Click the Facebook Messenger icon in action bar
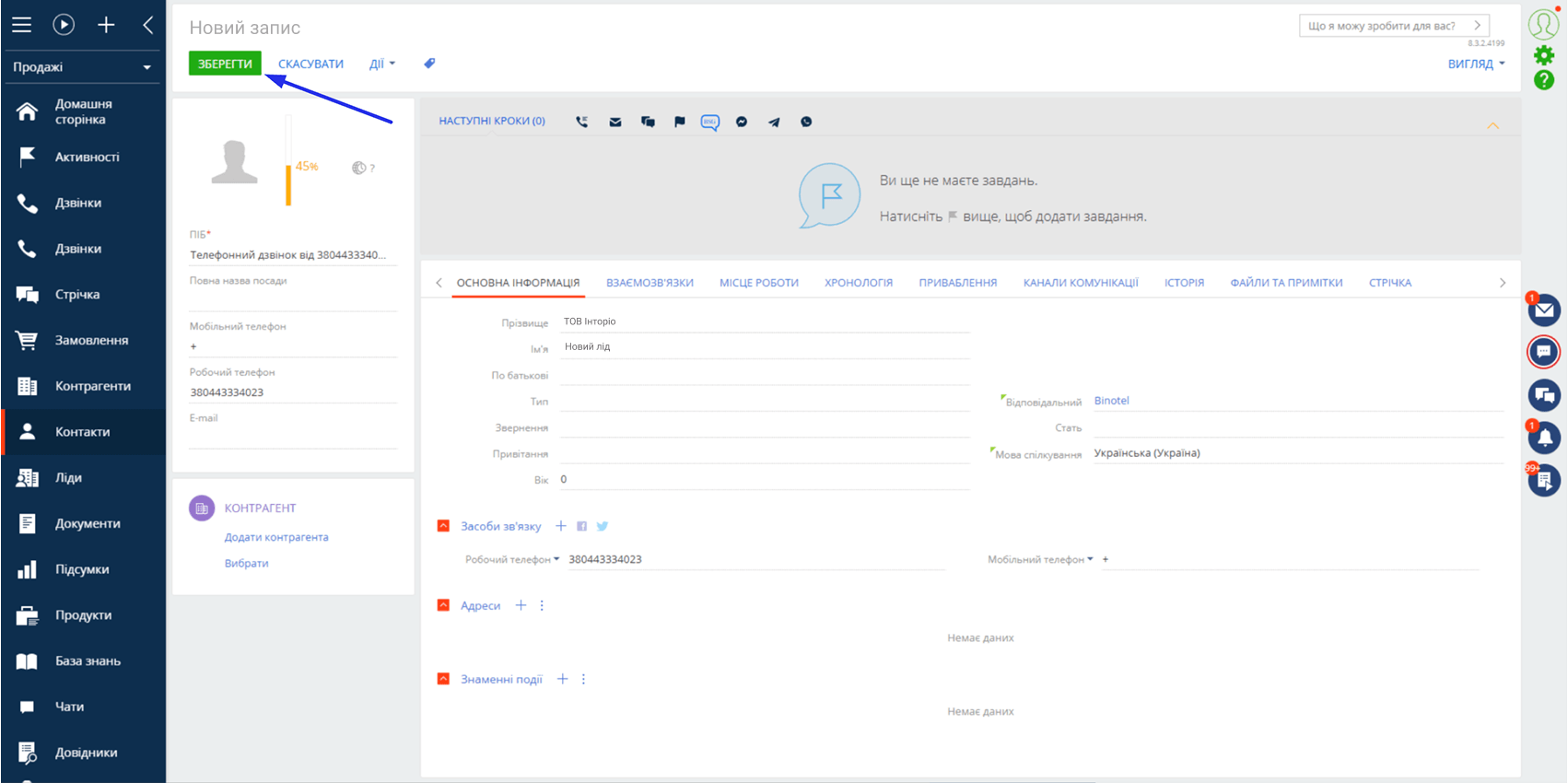The height and width of the screenshot is (783, 1568). pyautogui.click(x=742, y=122)
